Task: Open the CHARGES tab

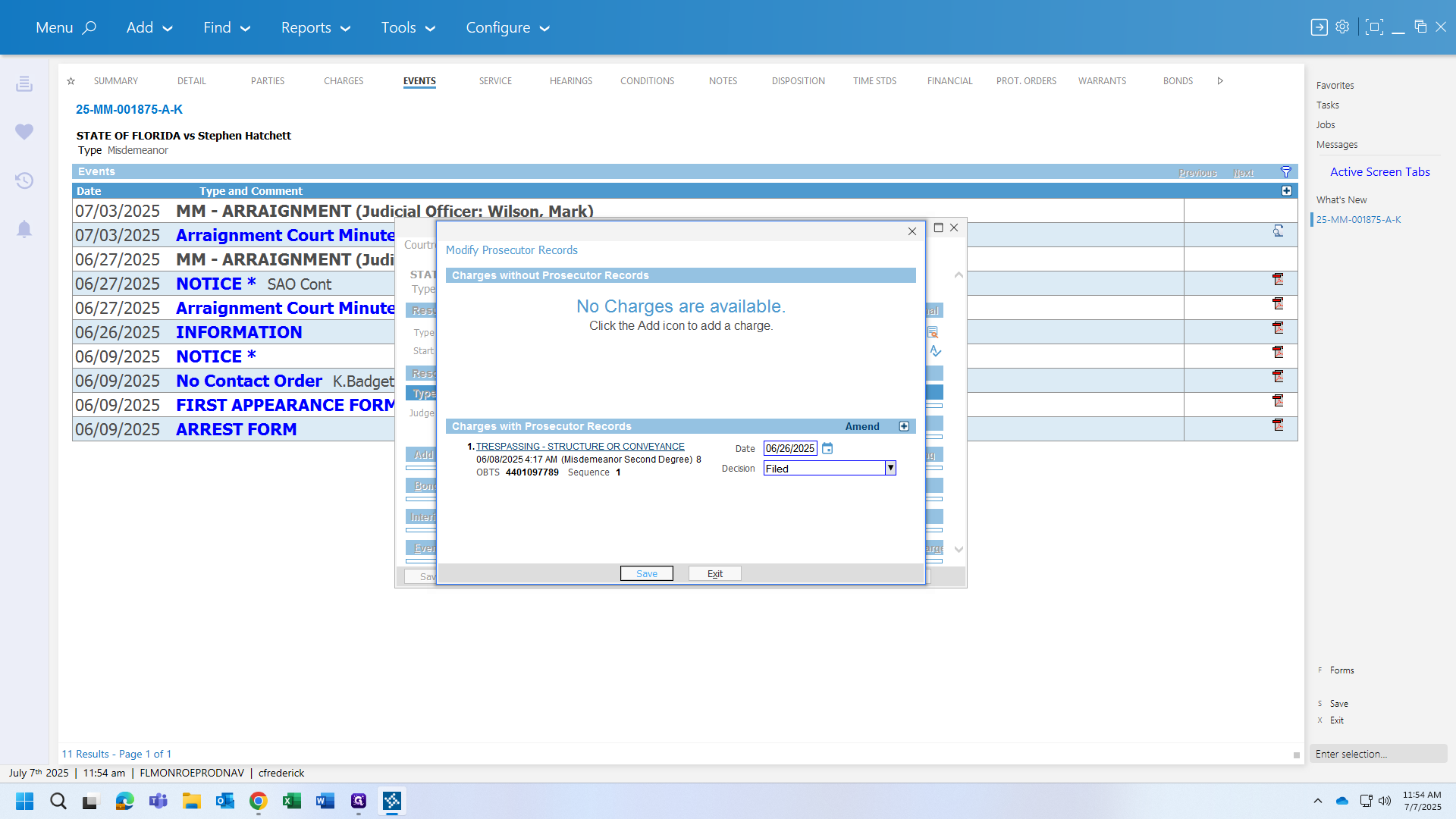Action: (344, 81)
